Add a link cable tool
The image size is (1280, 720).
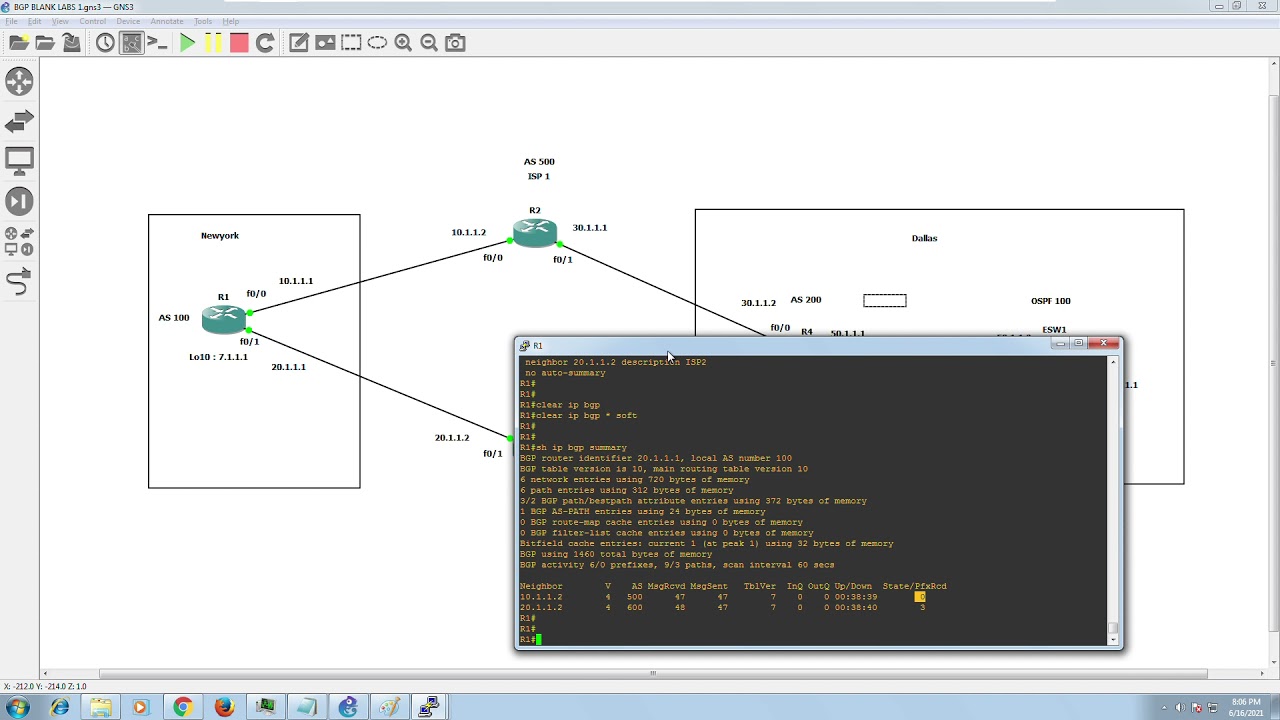[19, 283]
